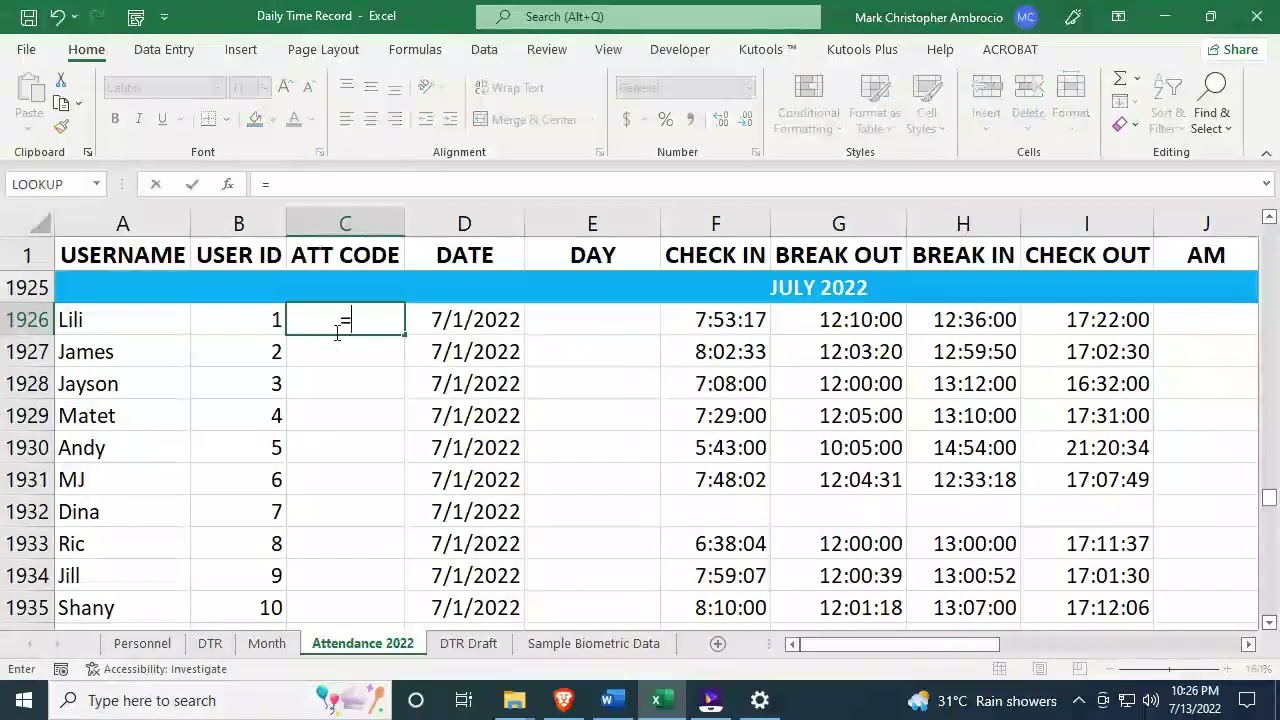This screenshot has height=720, width=1280.
Task: Click the AutoSum sigma icon
Action: [x=1120, y=79]
